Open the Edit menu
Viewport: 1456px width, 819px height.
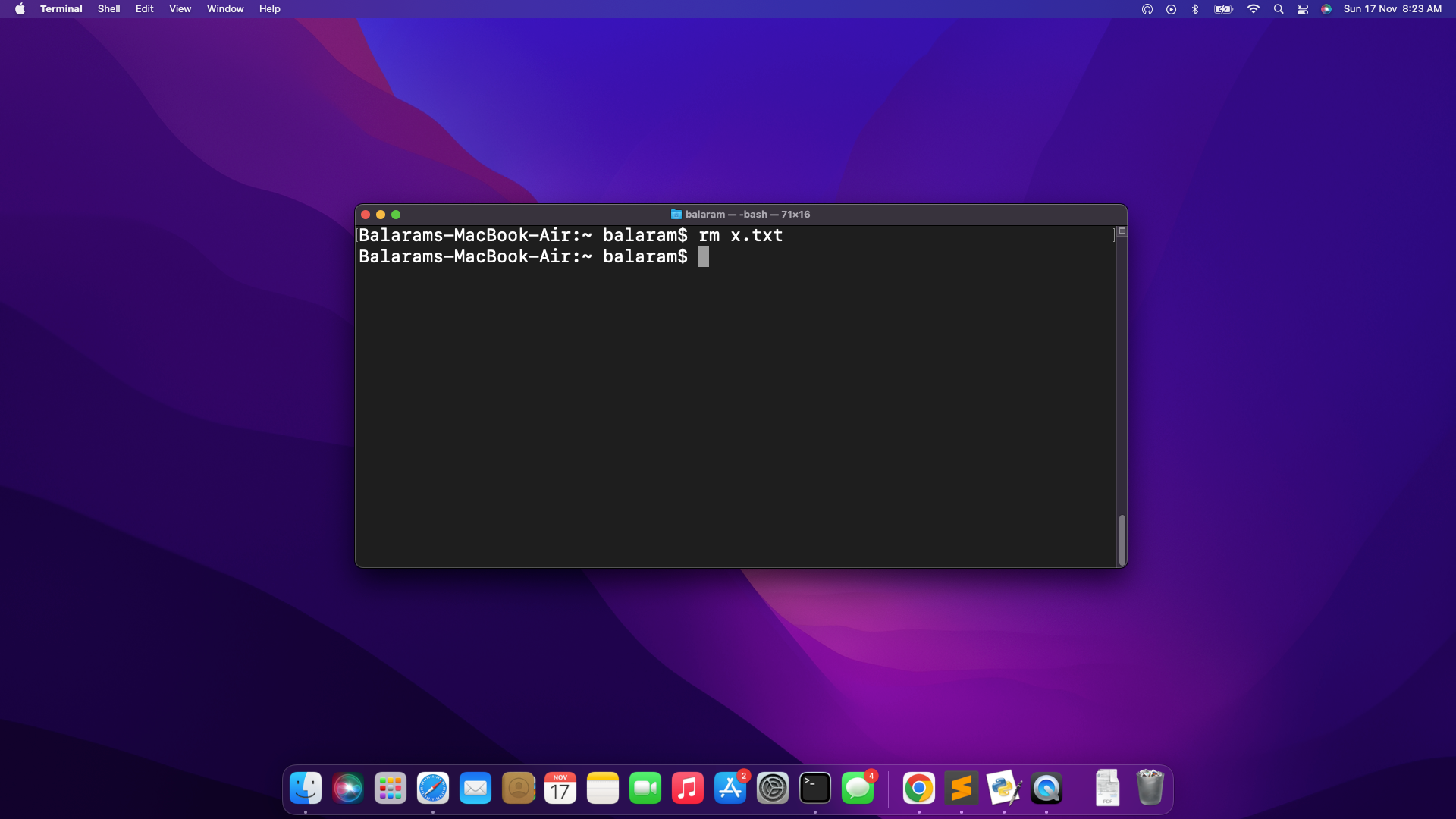tap(144, 9)
